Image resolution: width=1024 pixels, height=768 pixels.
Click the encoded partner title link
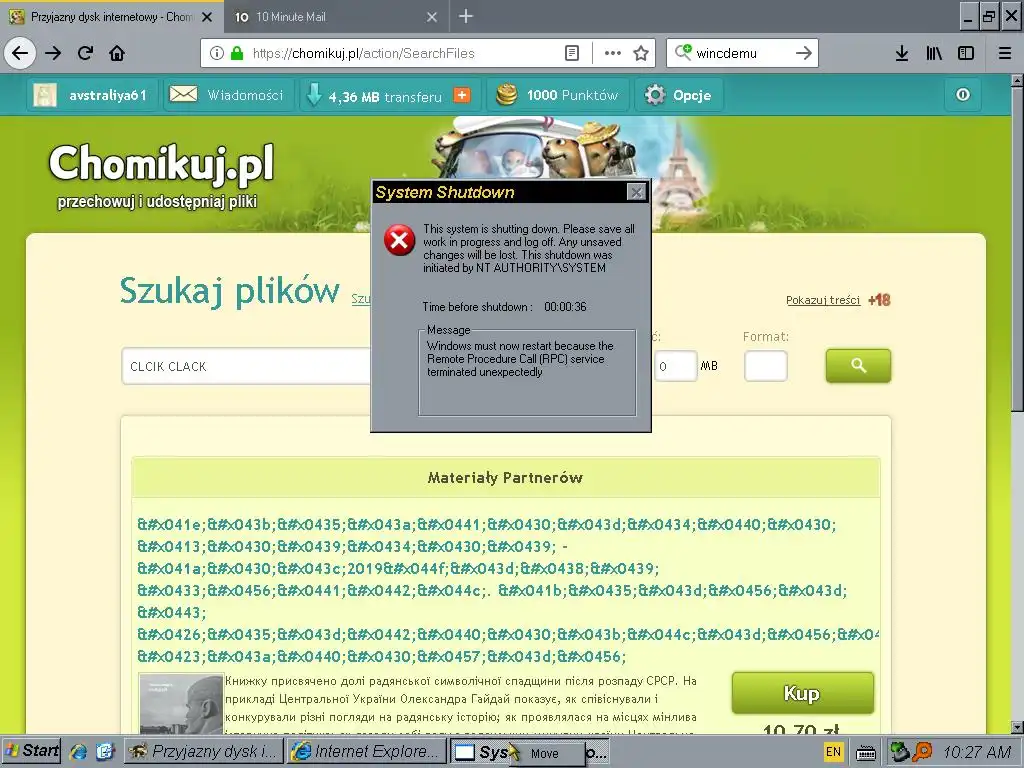(509, 590)
